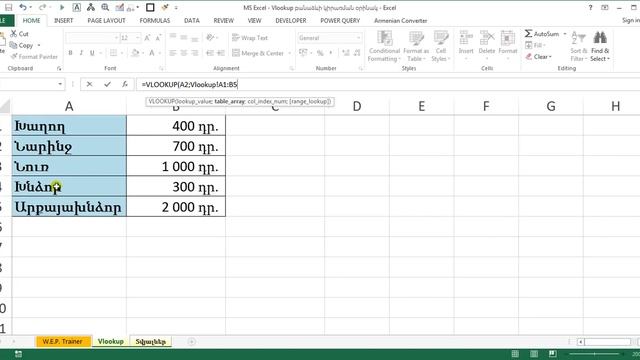This screenshot has height=360, width=640.
Task: Click the Format as Table icon
Action: coord(416,38)
